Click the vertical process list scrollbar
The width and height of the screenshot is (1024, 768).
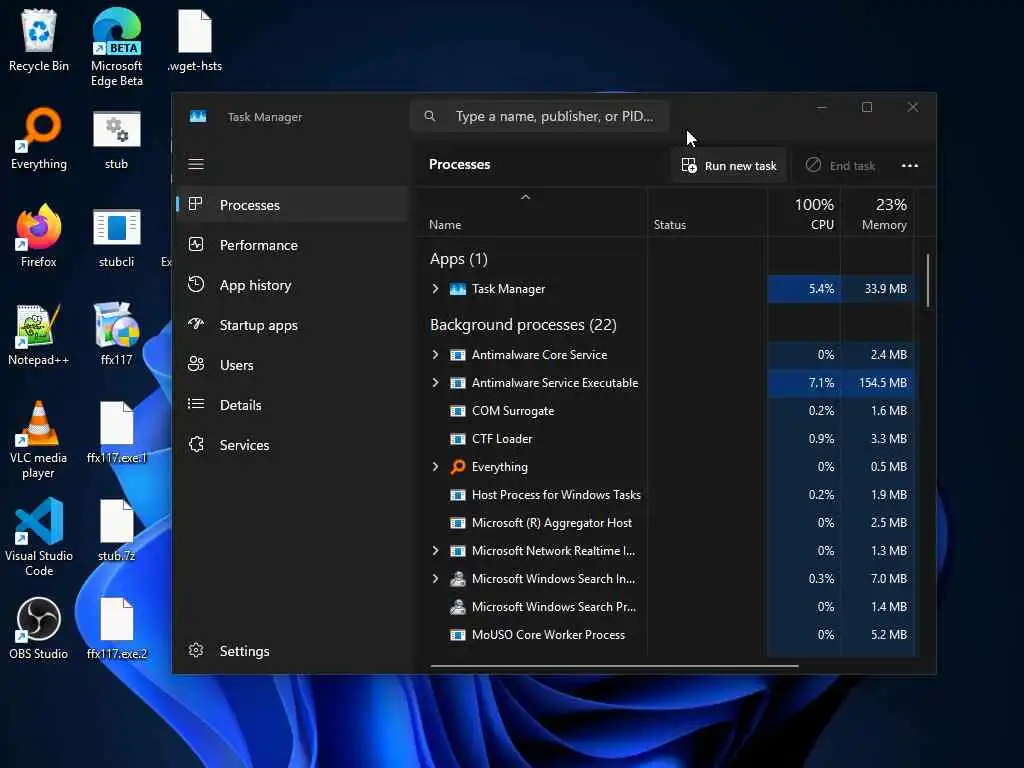[x=927, y=280]
